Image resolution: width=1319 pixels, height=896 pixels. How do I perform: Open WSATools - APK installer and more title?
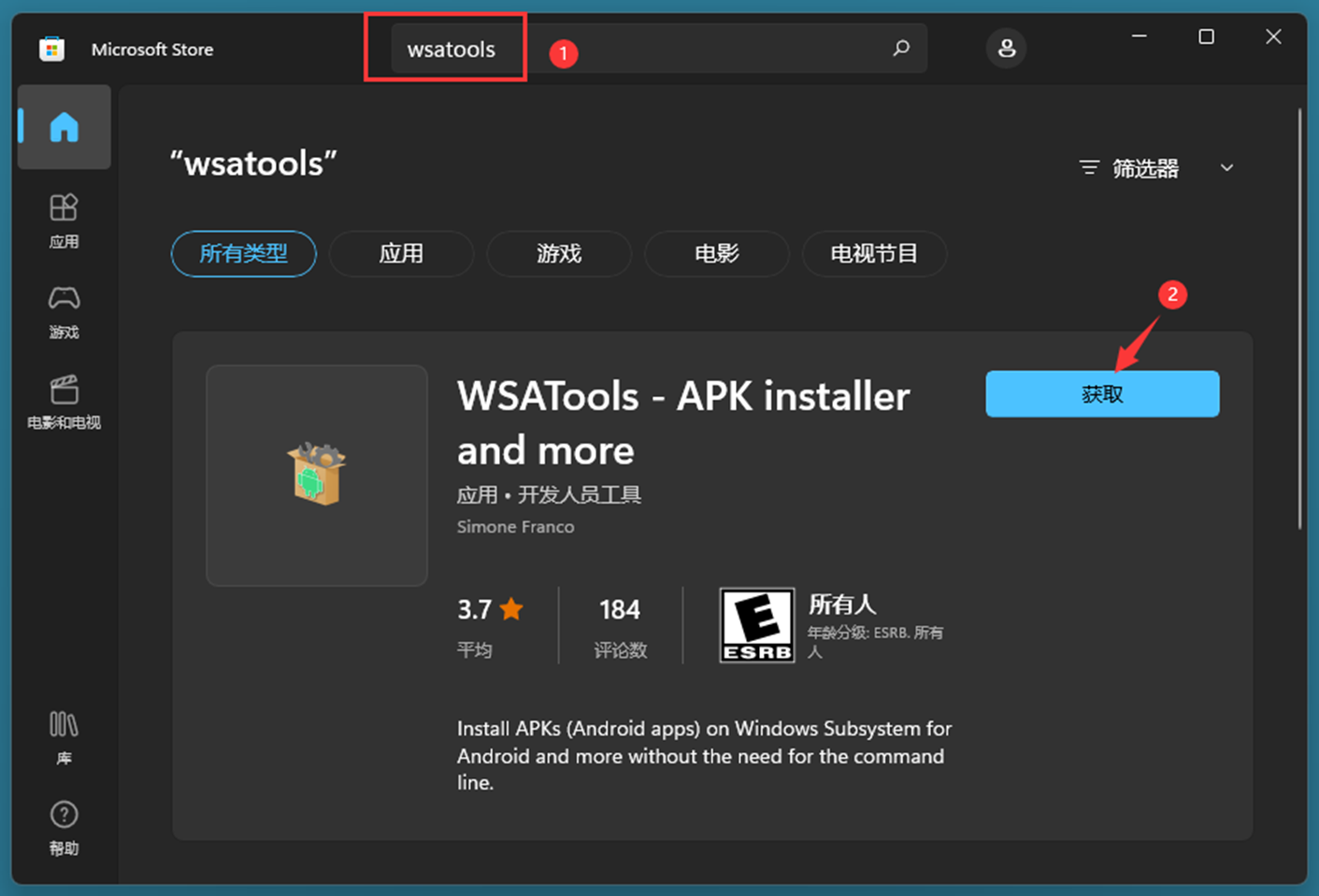click(683, 423)
